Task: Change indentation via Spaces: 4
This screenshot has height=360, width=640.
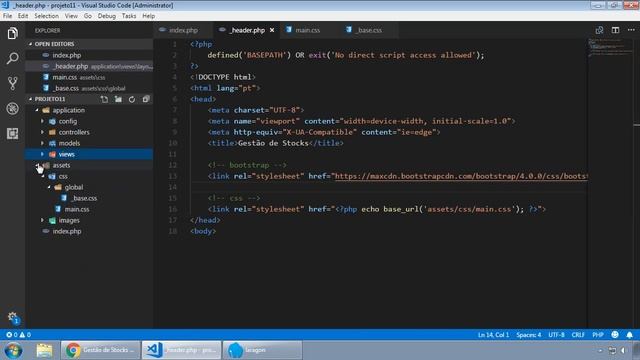Action: pos(529,335)
